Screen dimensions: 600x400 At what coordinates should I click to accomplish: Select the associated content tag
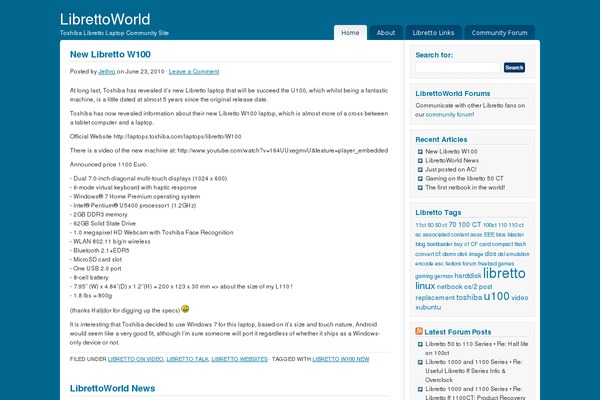click(445, 235)
